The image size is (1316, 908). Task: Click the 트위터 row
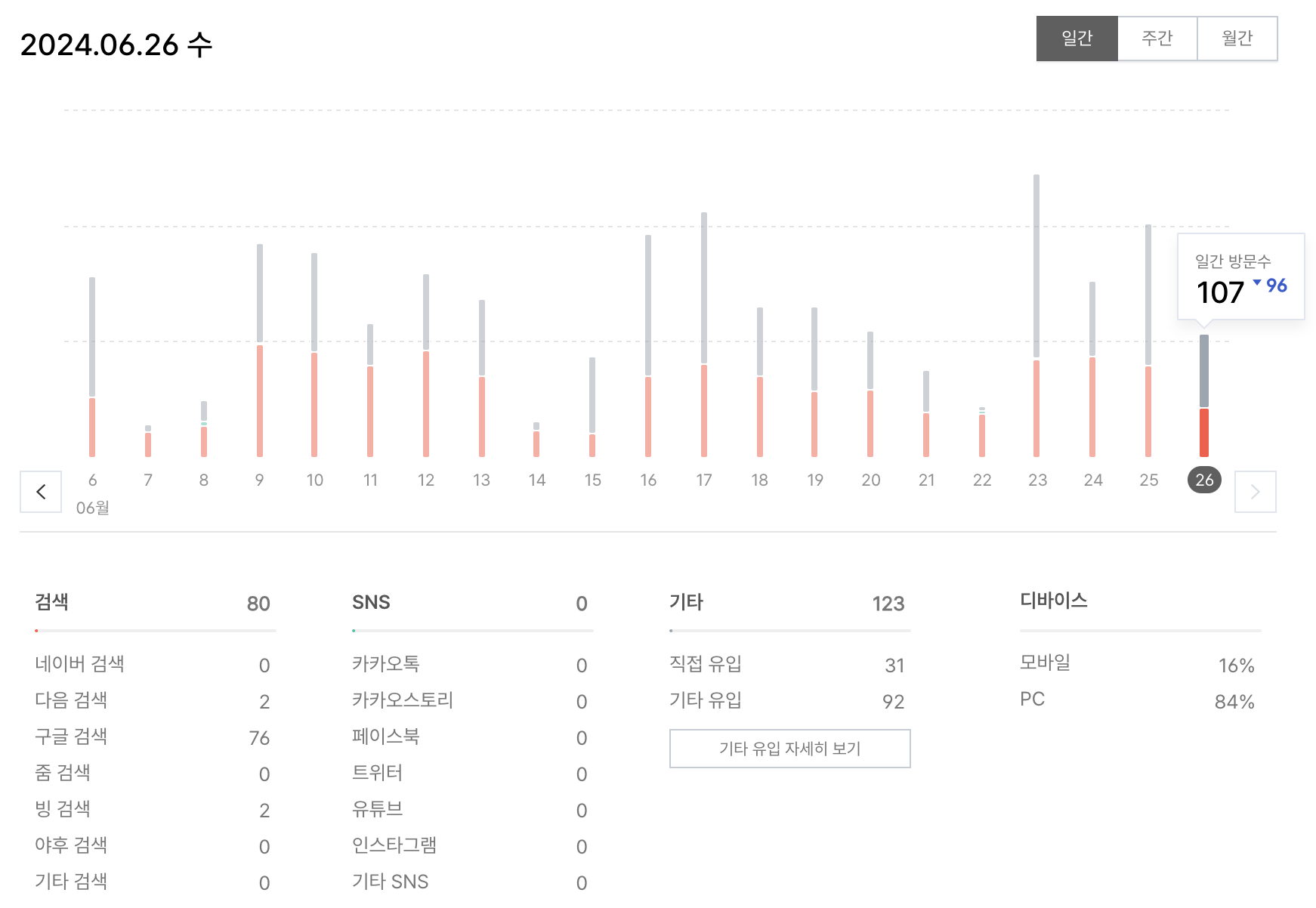[472, 773]
